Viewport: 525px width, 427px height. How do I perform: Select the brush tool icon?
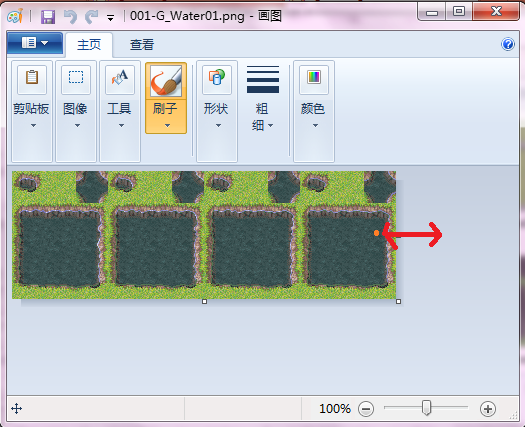point(166,81)
